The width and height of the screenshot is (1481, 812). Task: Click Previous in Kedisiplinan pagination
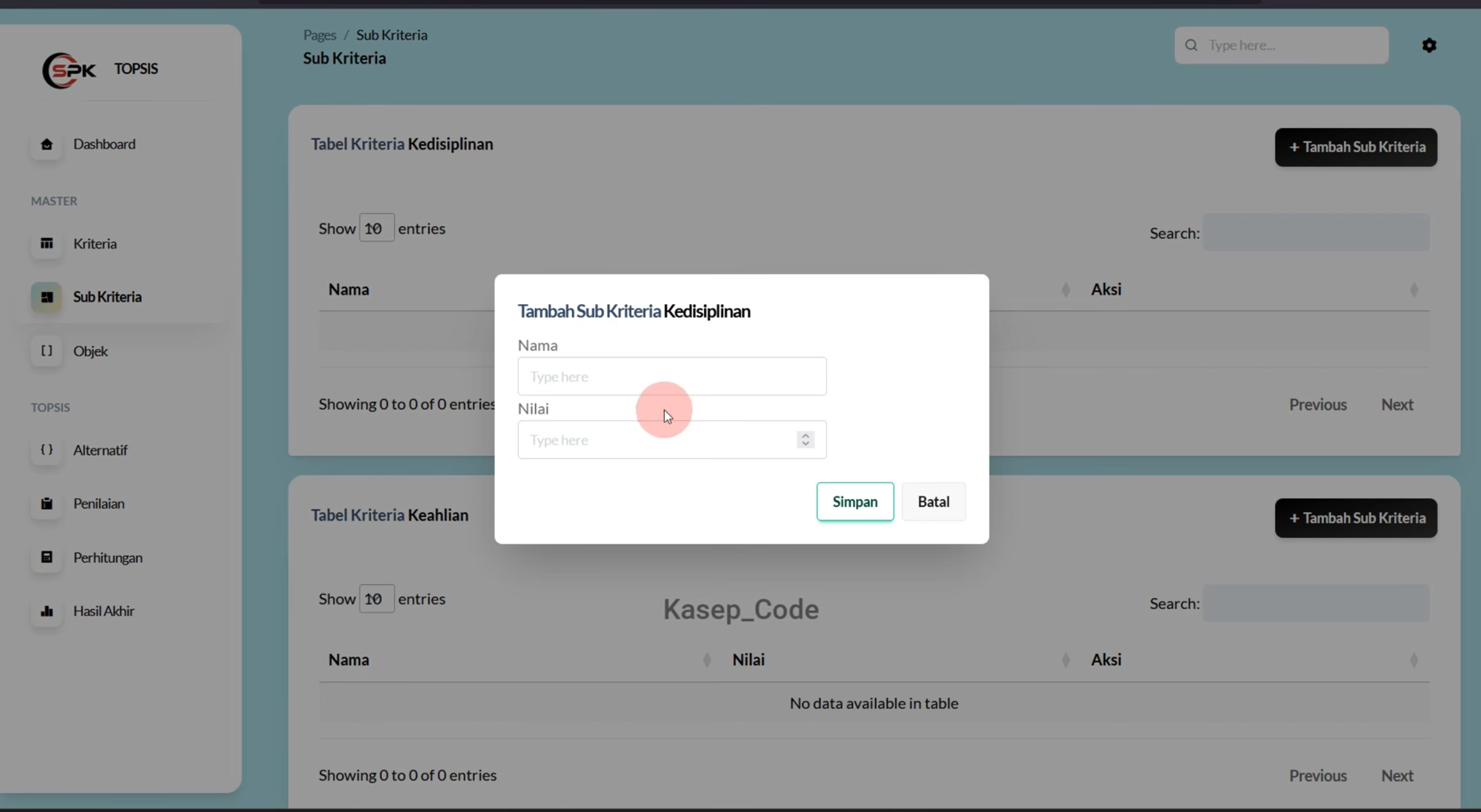tap(1318, 404)
